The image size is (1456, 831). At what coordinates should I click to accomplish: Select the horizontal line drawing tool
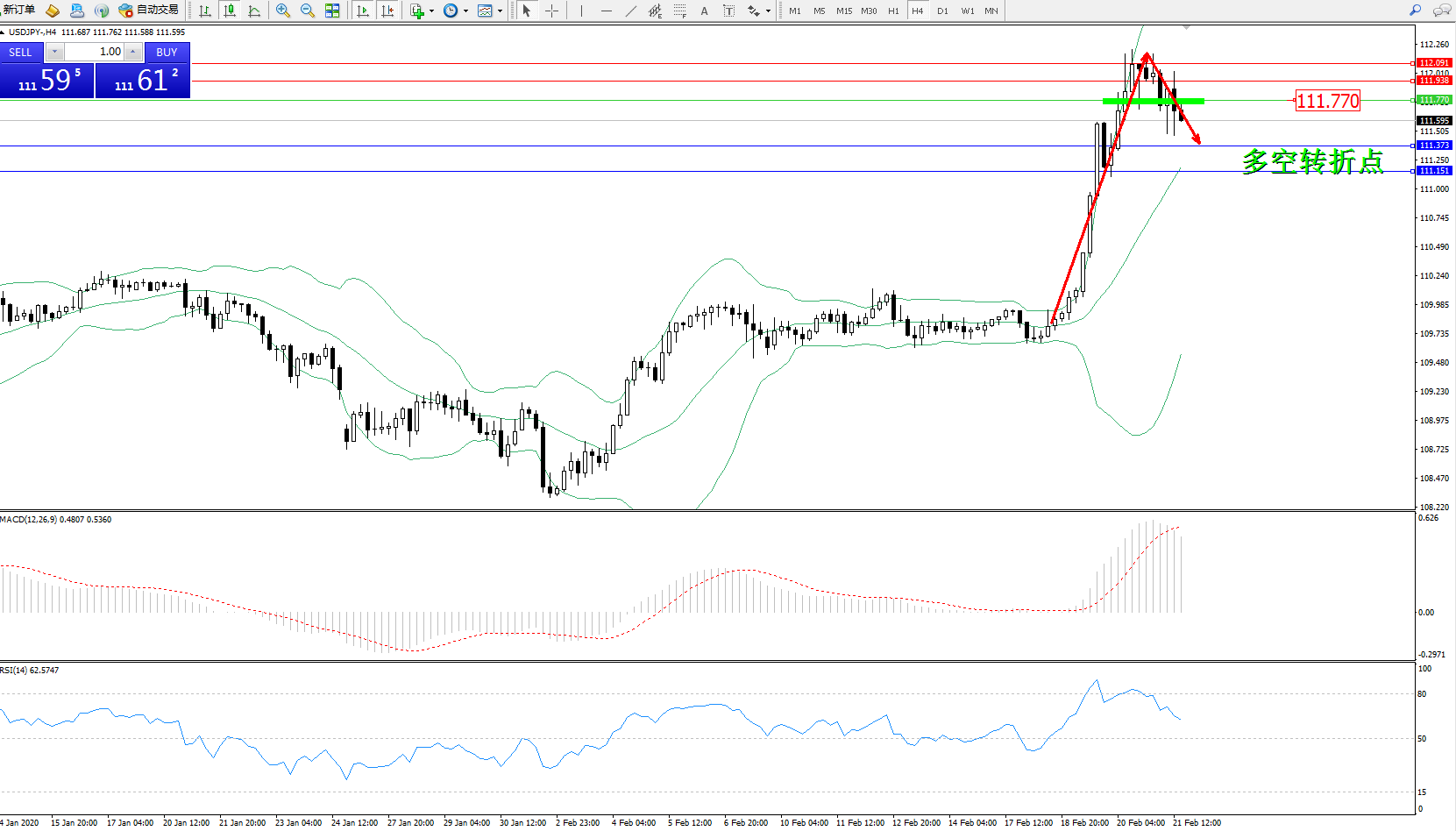coord(606,11)
